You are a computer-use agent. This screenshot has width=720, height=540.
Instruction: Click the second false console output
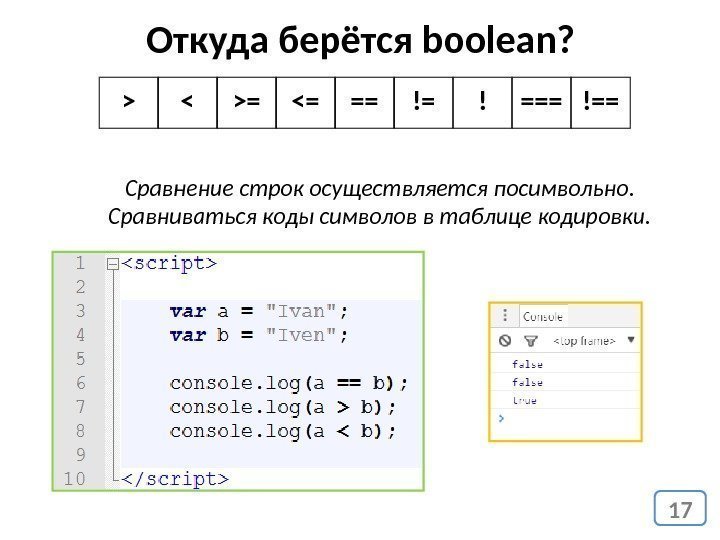tap(527, 382)
